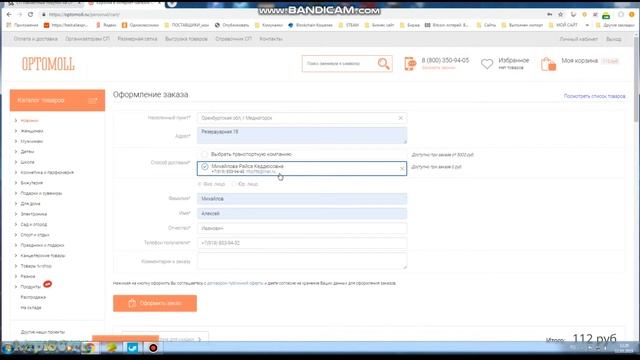Click the menu icon in Каталог товаров
This screenshot has height=360, width=640.
tap(93, 100)
